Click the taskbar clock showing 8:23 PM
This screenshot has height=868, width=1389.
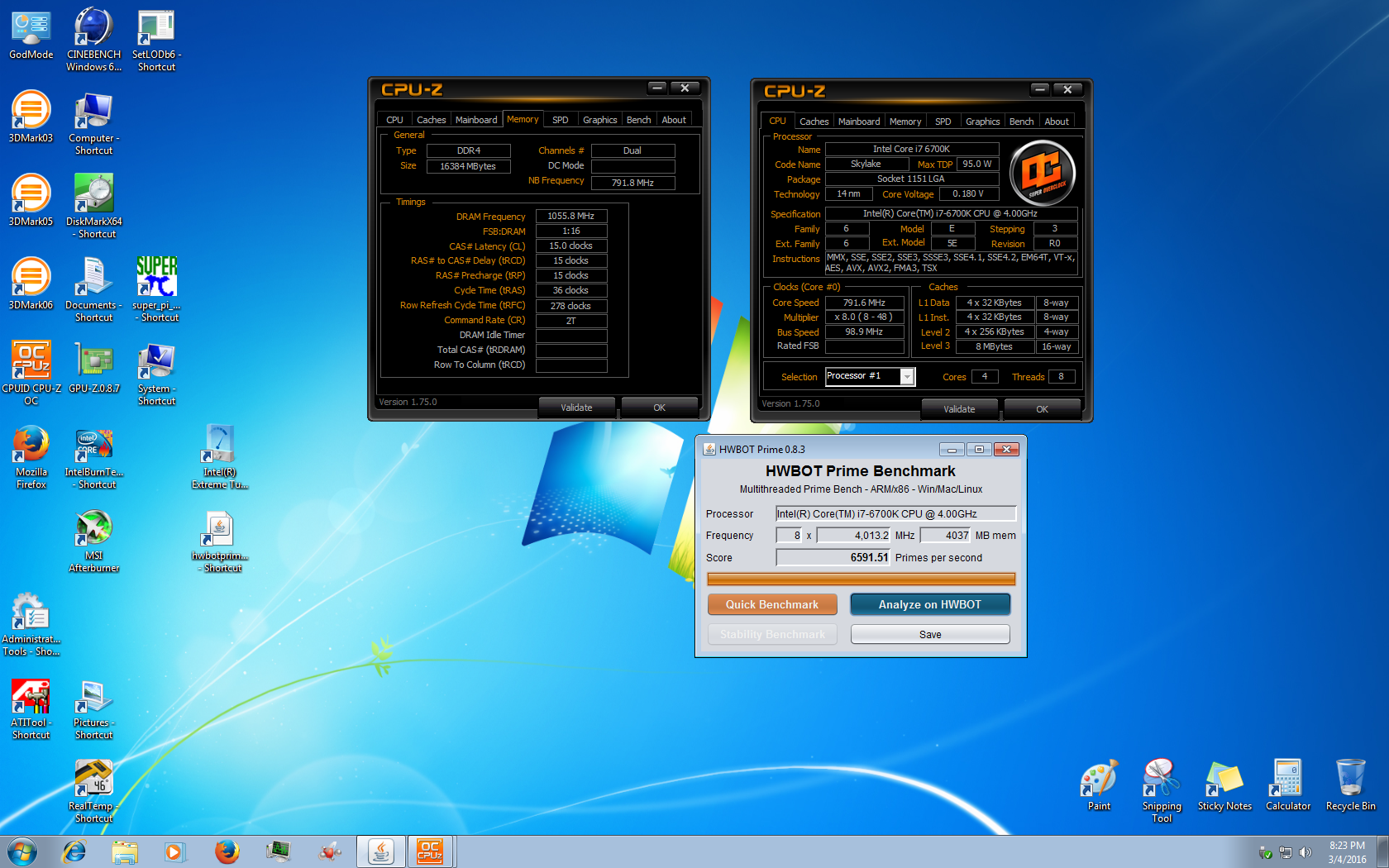[1347, 852]
